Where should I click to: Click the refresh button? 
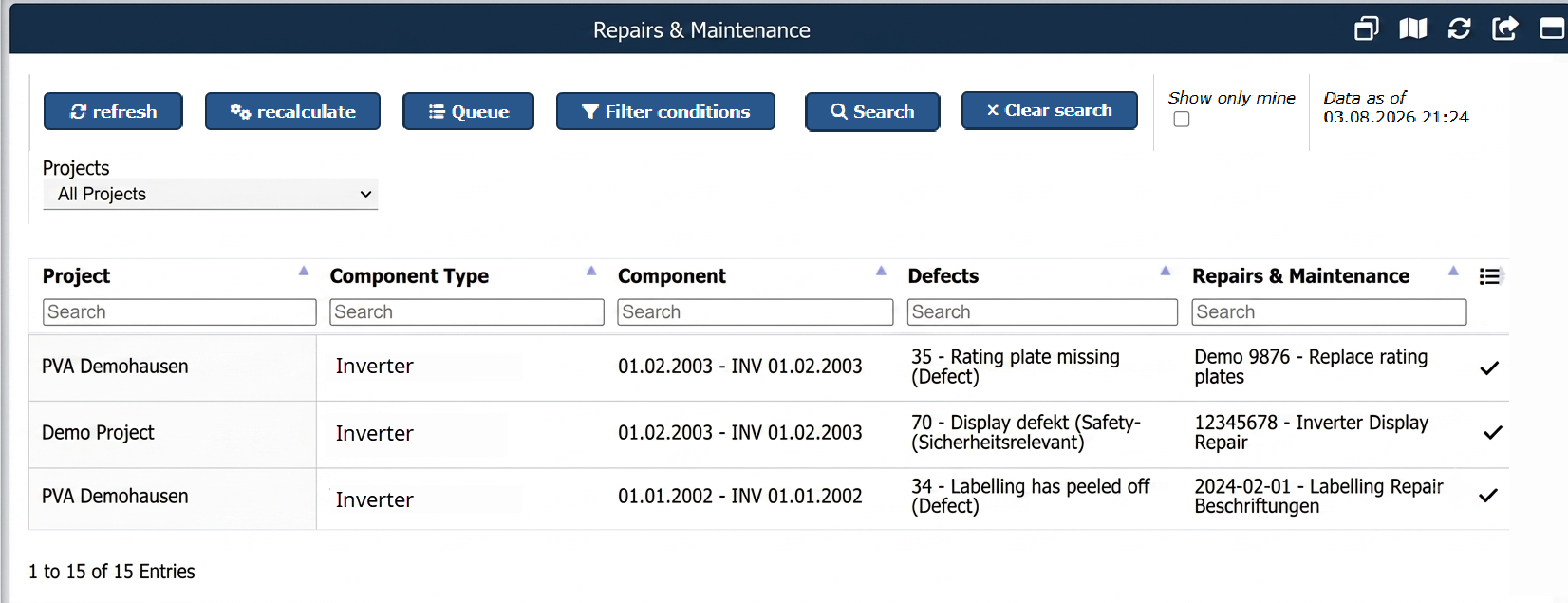pyautogui.click(x=113, y=111)
